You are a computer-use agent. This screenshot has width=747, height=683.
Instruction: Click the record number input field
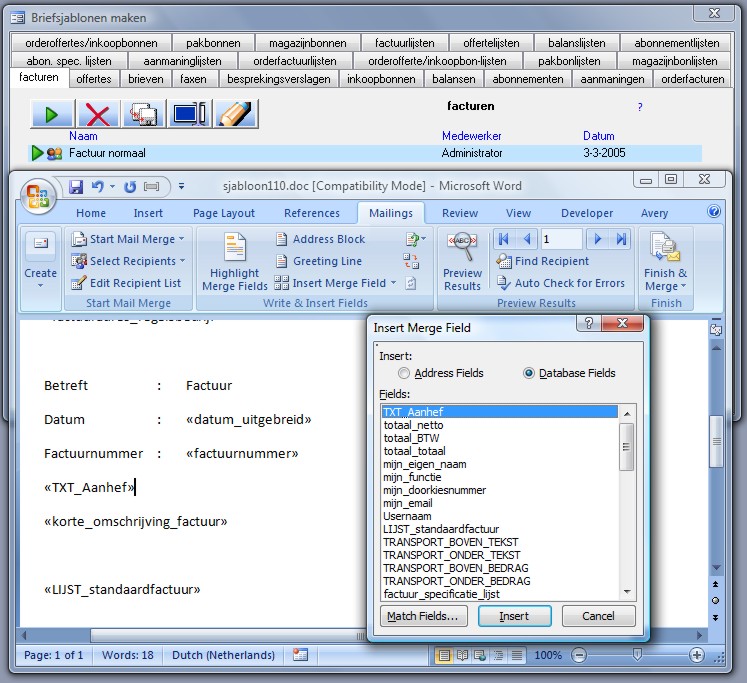561,239
